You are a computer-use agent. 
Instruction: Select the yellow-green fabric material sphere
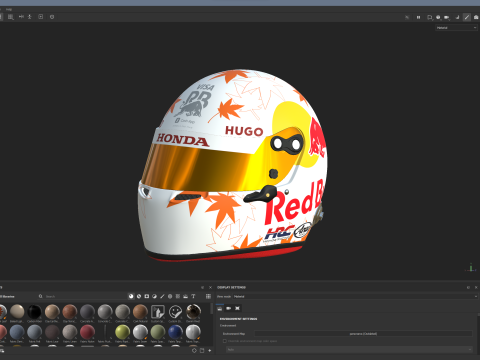coord(122,332)
